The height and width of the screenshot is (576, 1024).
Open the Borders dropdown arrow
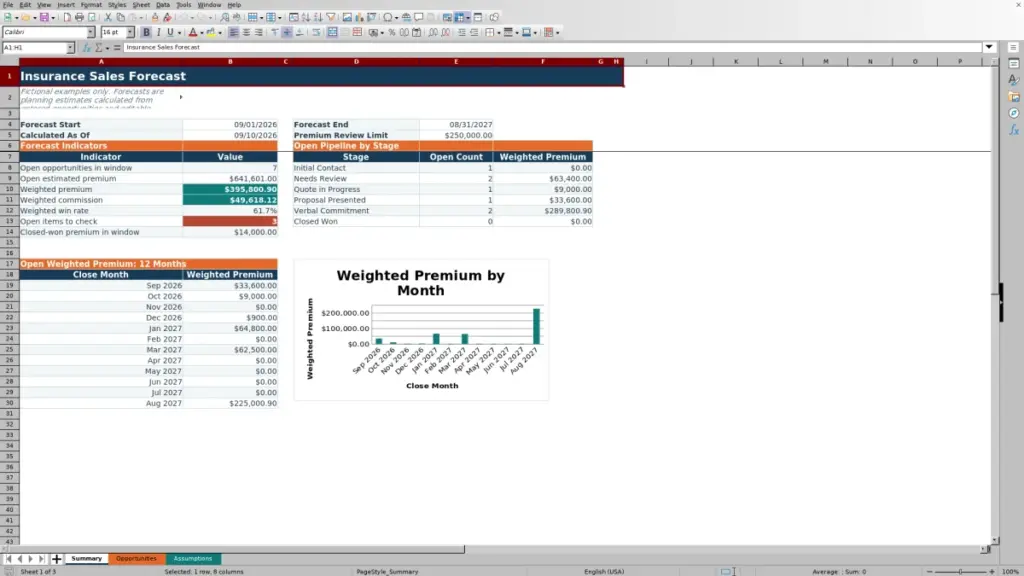point(499,33)
